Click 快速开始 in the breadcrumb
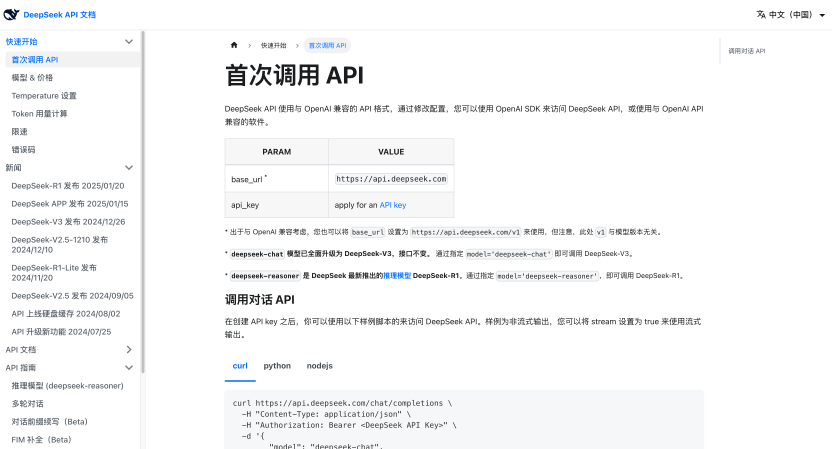This screenshot has height=449, width=832. pyautogui.click(x=273, y=45)
